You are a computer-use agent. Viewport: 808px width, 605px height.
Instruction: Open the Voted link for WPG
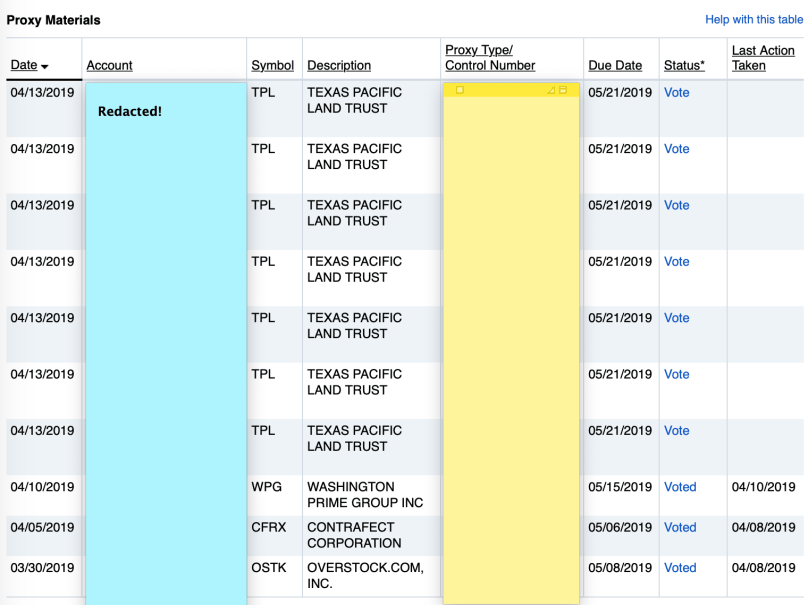[680, 487]
